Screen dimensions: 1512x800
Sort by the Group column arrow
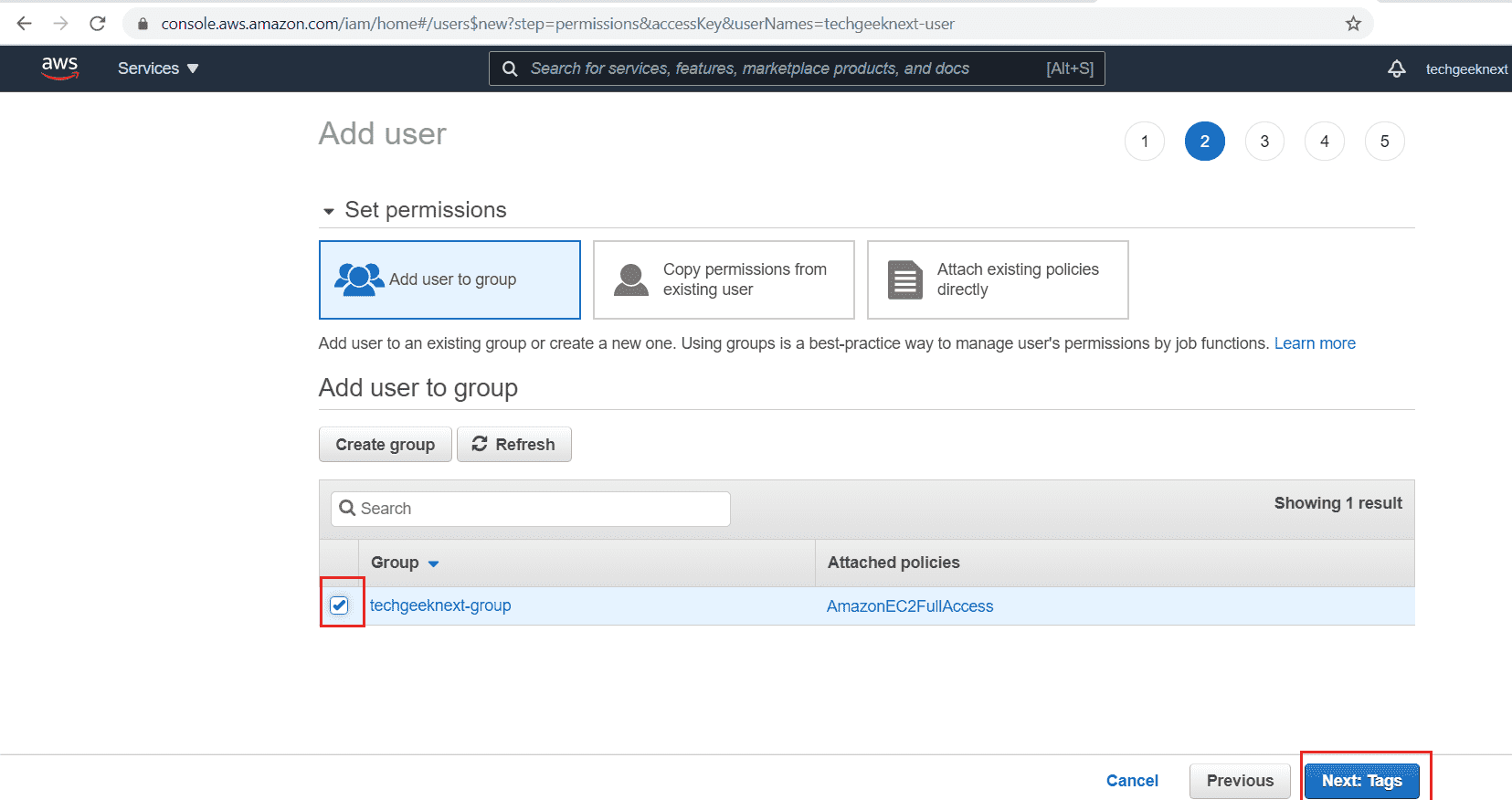pyautogui.click(x=434, y=563)
